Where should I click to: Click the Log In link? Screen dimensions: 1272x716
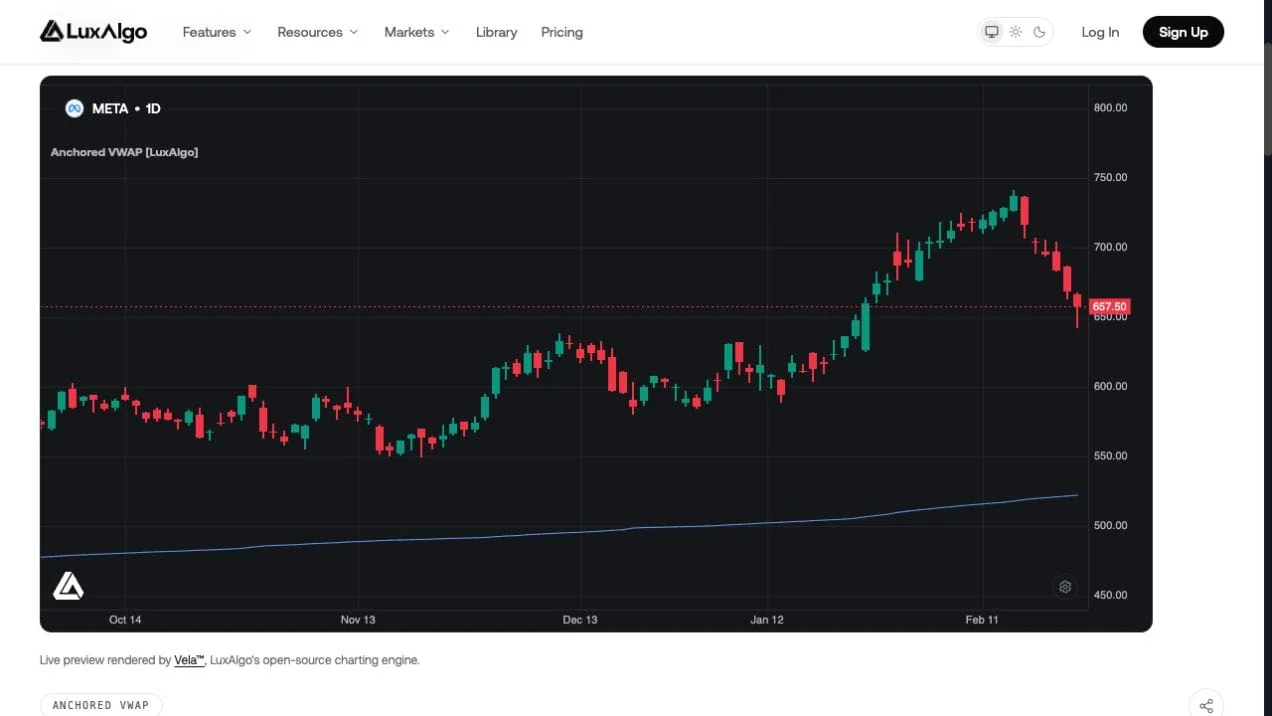point(1100,32)
